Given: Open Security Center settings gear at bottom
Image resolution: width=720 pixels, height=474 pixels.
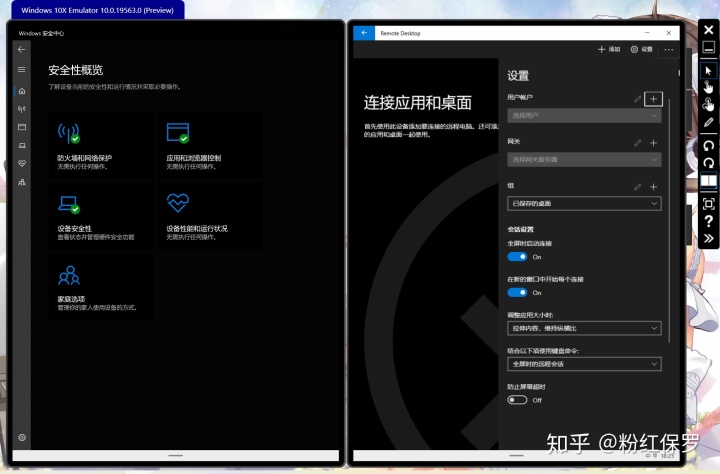Looking at the screenshot, I should [x=22, y=437].
